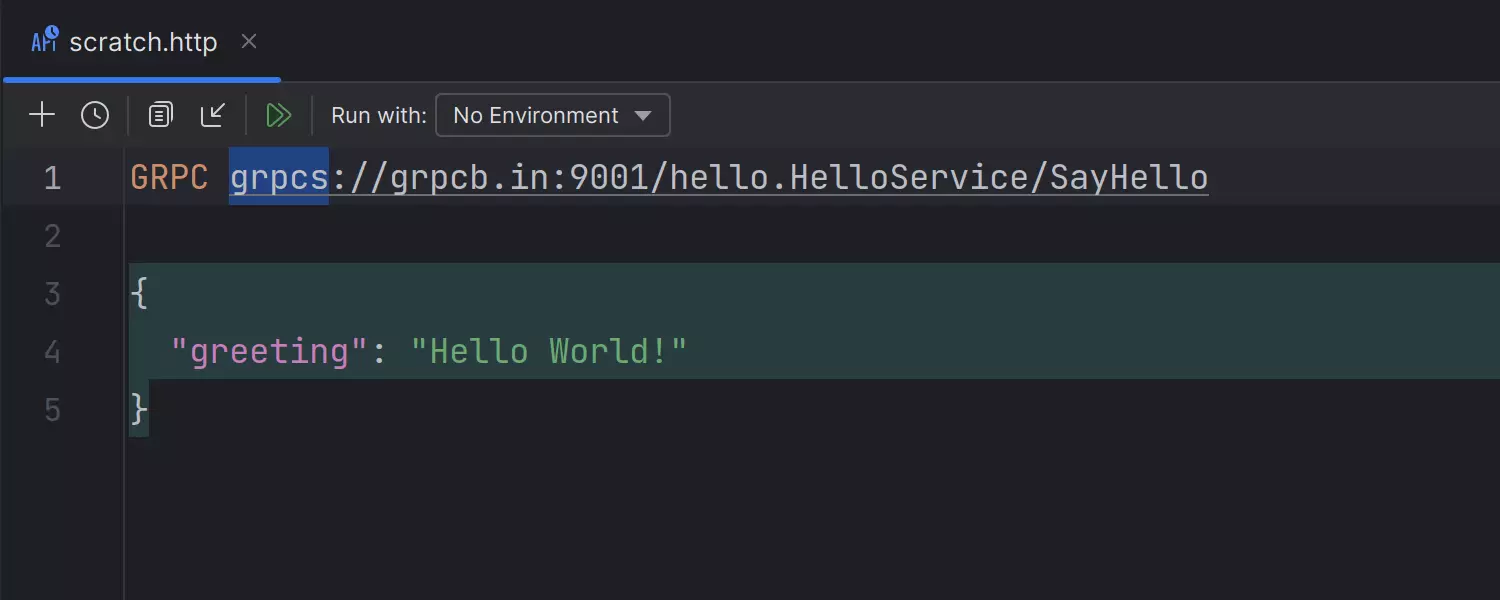Viewport: 1500px width, 600px height.
Task: Click the highlighted grpcs scheme text
Action: [x=279, y=178]
